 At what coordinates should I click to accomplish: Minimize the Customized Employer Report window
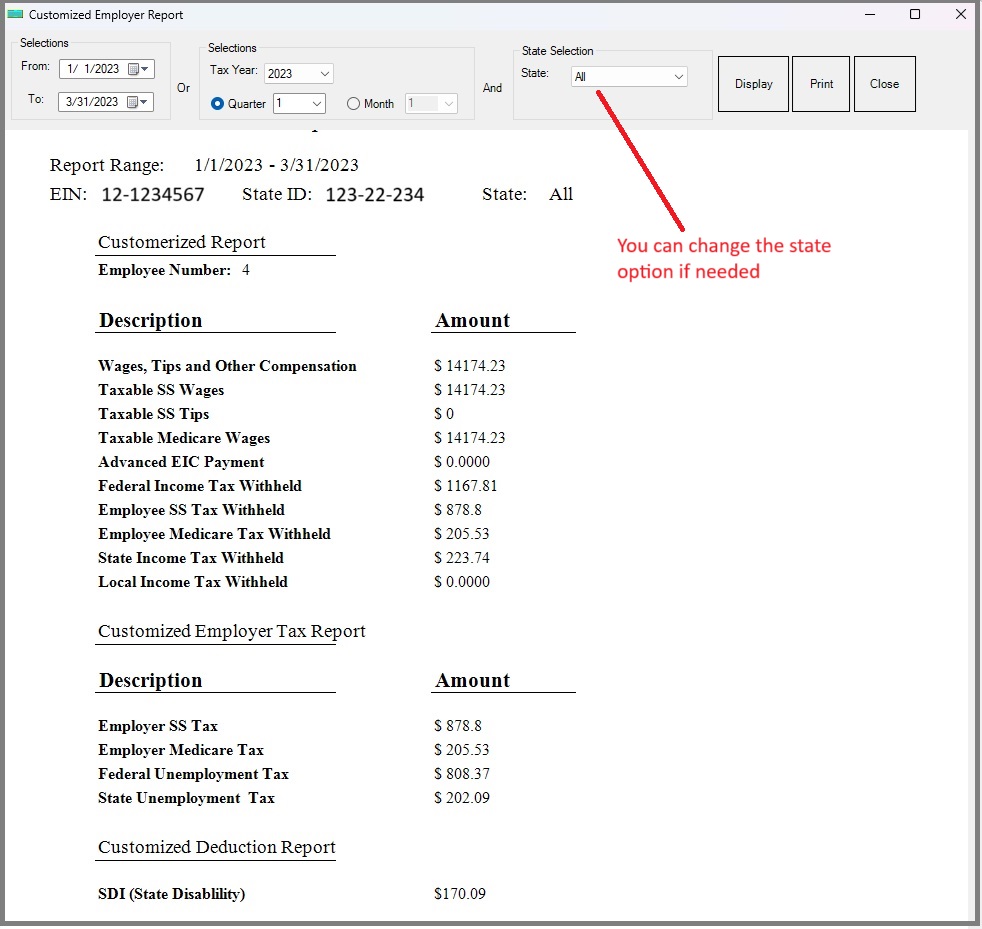pyautogui.click(x=869, y=15)
